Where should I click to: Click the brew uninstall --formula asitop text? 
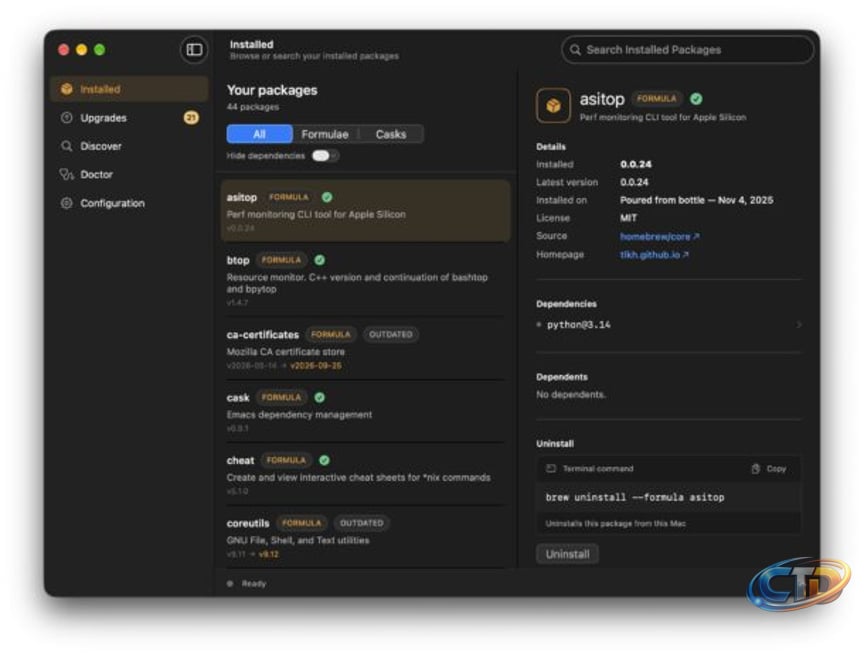(635, 497)
